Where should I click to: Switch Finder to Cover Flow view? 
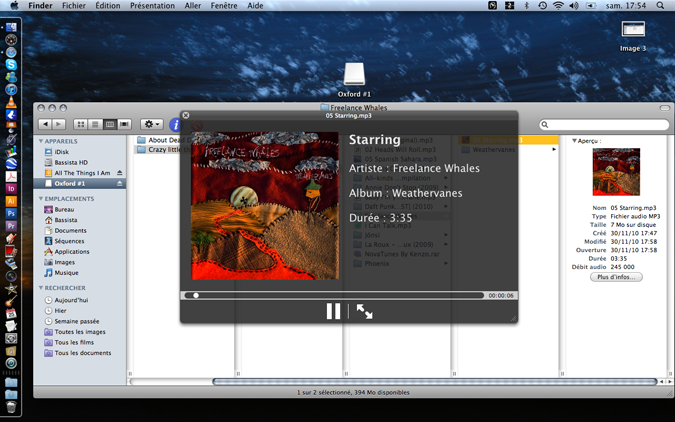click(124, 125)
